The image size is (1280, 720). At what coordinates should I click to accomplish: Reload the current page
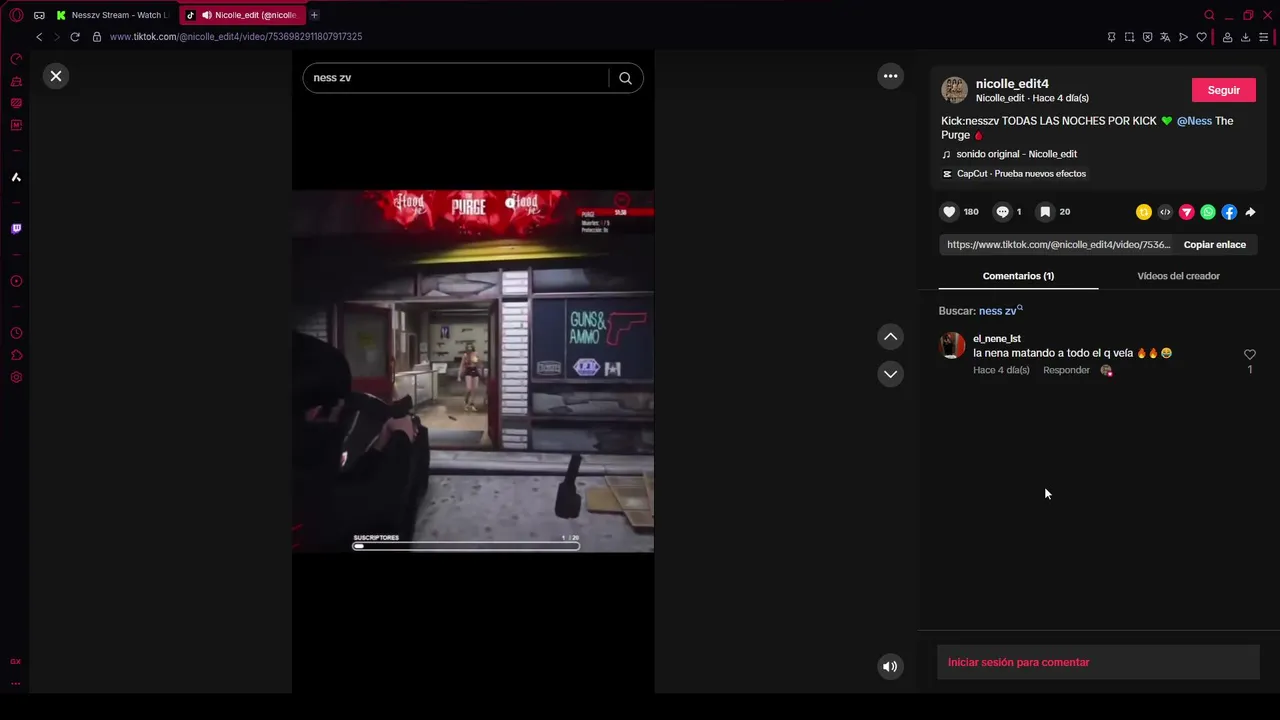coord(74,37)
